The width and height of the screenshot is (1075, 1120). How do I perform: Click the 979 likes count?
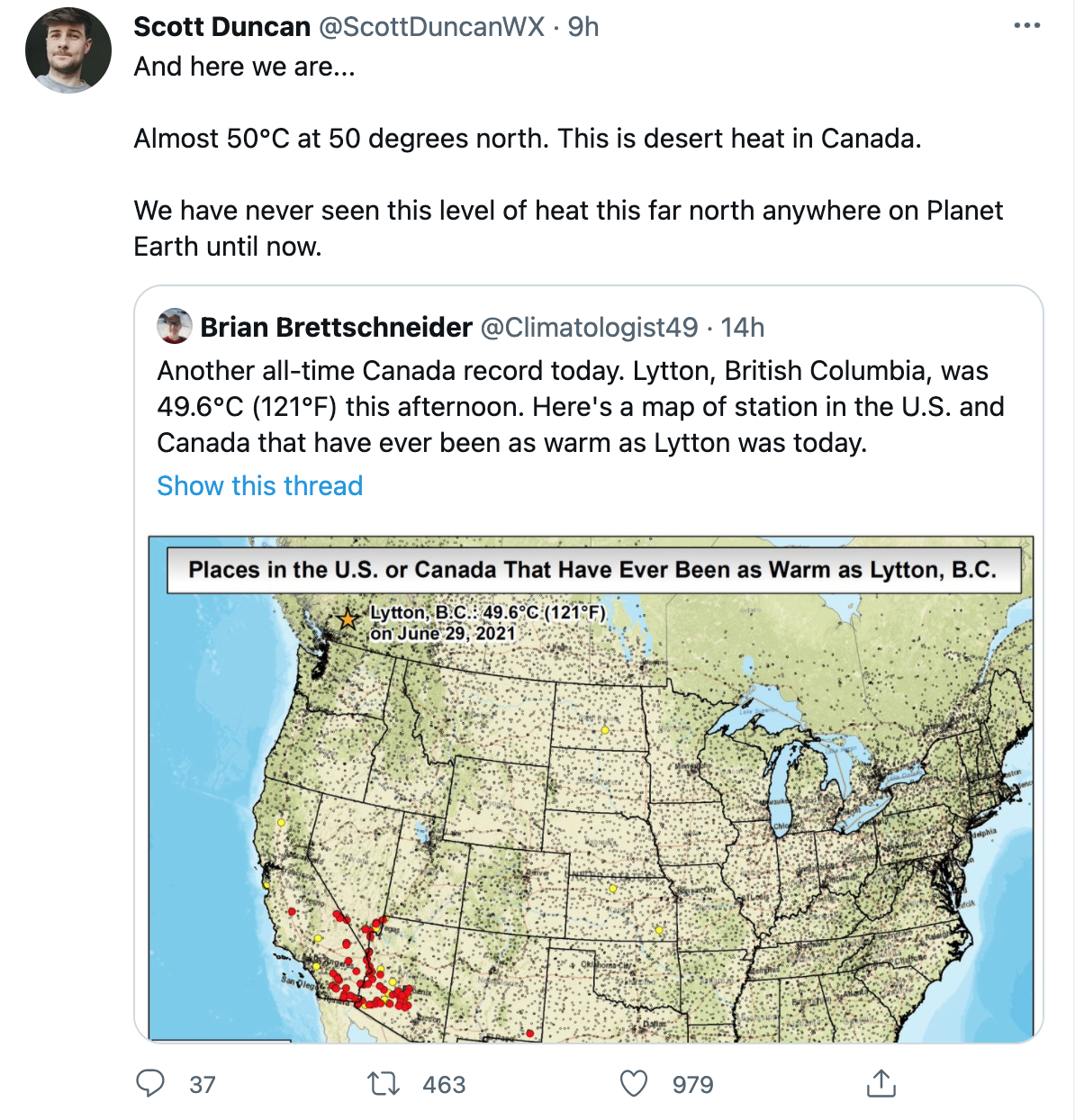pos(693,1085)
